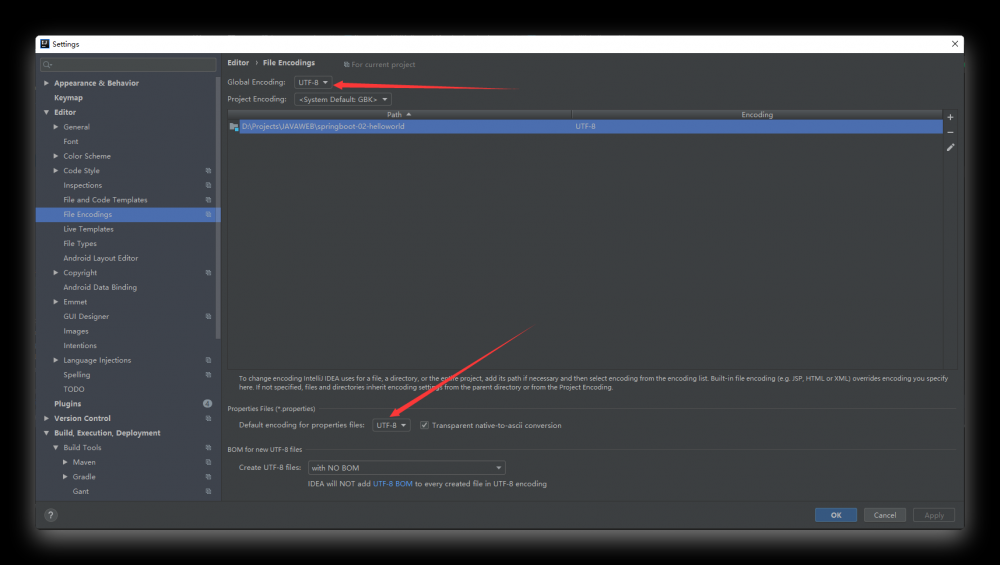Select File Types in tree
1000x565 pixels.
pos(80,244)
